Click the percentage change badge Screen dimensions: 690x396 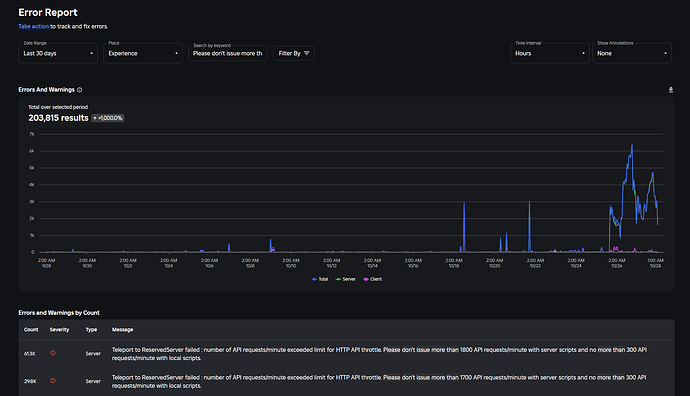click(108, 118)
